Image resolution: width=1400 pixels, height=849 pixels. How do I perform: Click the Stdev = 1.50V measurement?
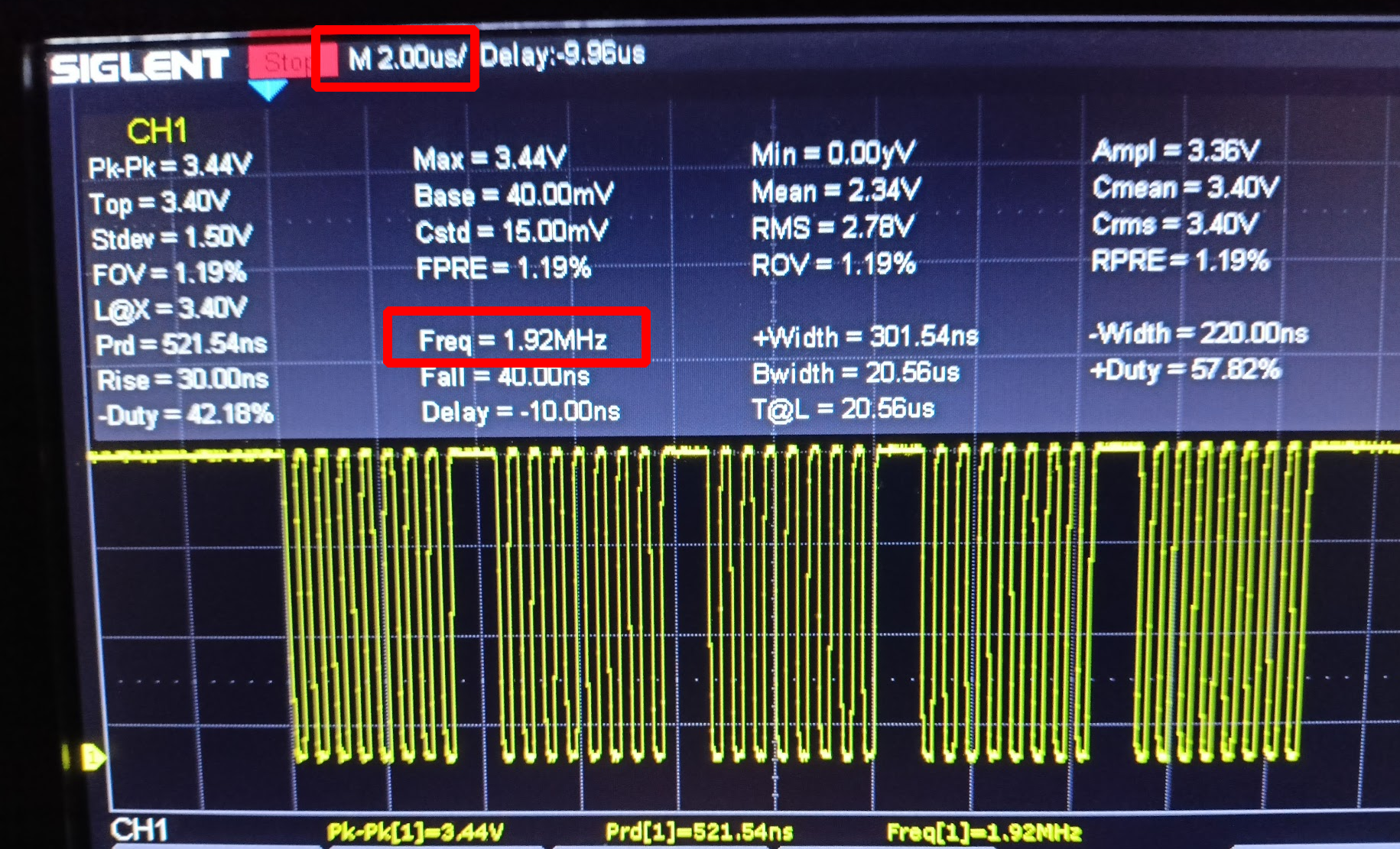(x=171, y=238)
